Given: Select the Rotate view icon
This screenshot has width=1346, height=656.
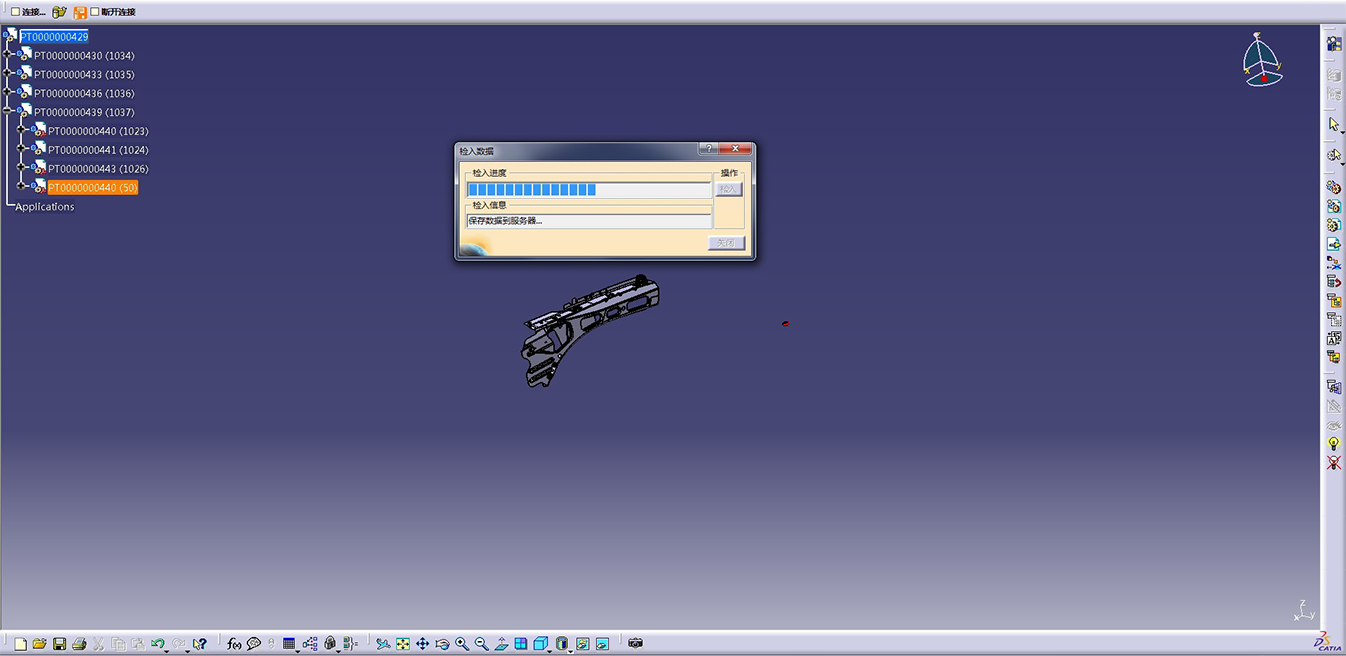Looking at the screenshot, I should coord(442,644).
